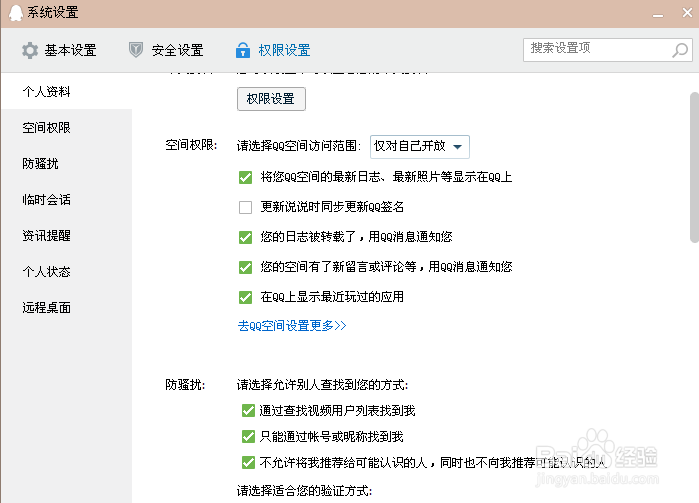Close the 系统设置 window
Image resolution: width=699 pixels, height=503 pixels.
click(x=687, y=12)
